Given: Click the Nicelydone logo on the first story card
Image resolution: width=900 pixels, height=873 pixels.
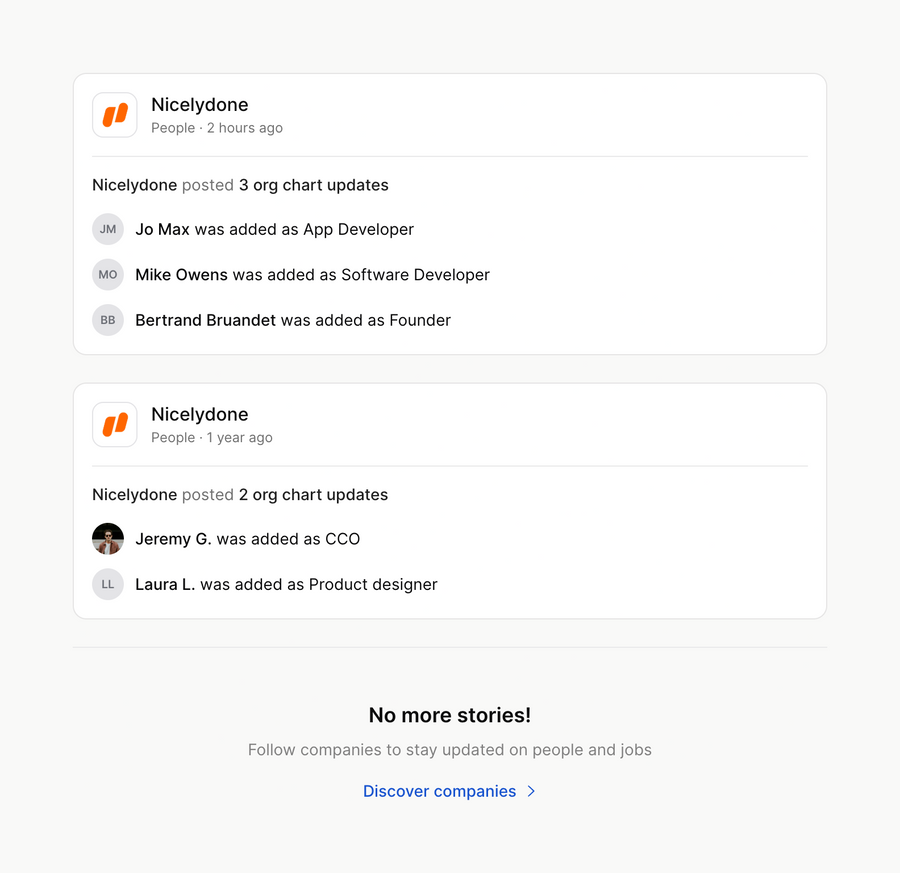Looking at the screenshot, I should pyautogui.click(x=114, y=114).
